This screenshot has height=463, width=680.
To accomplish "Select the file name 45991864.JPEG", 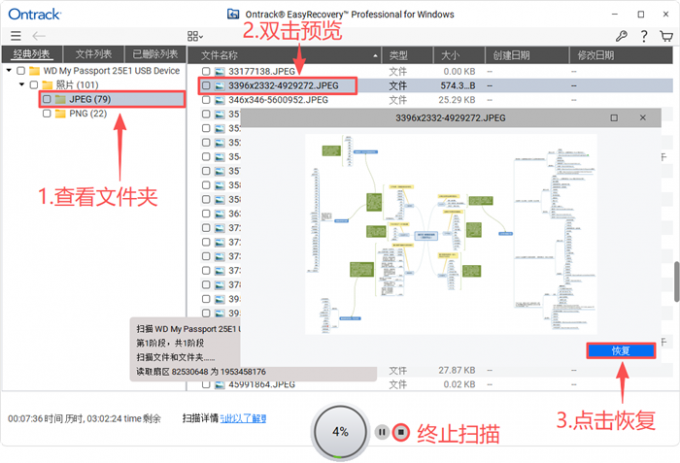I will (x=262, y=385).
